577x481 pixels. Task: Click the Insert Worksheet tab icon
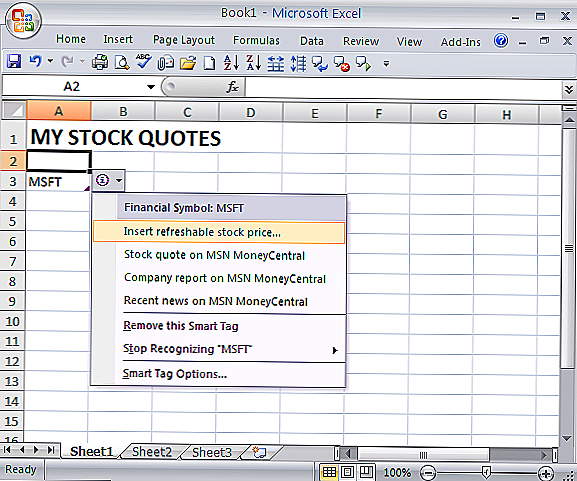(259, 452)
